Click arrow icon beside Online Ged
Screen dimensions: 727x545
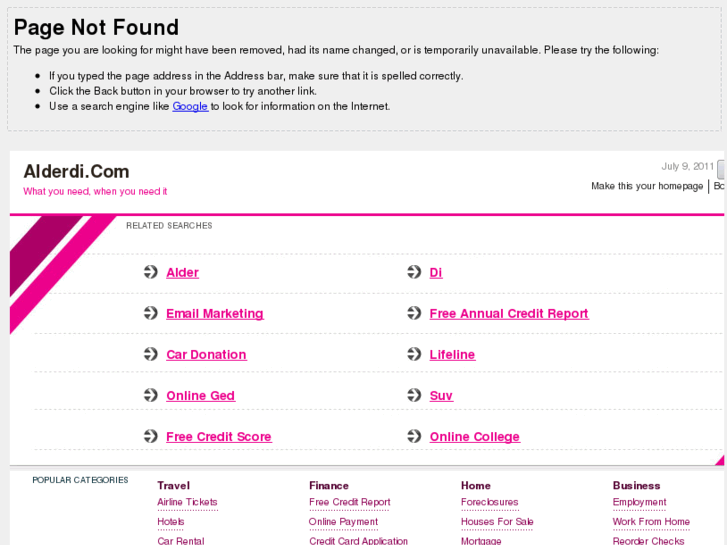(x=151, y=395)
